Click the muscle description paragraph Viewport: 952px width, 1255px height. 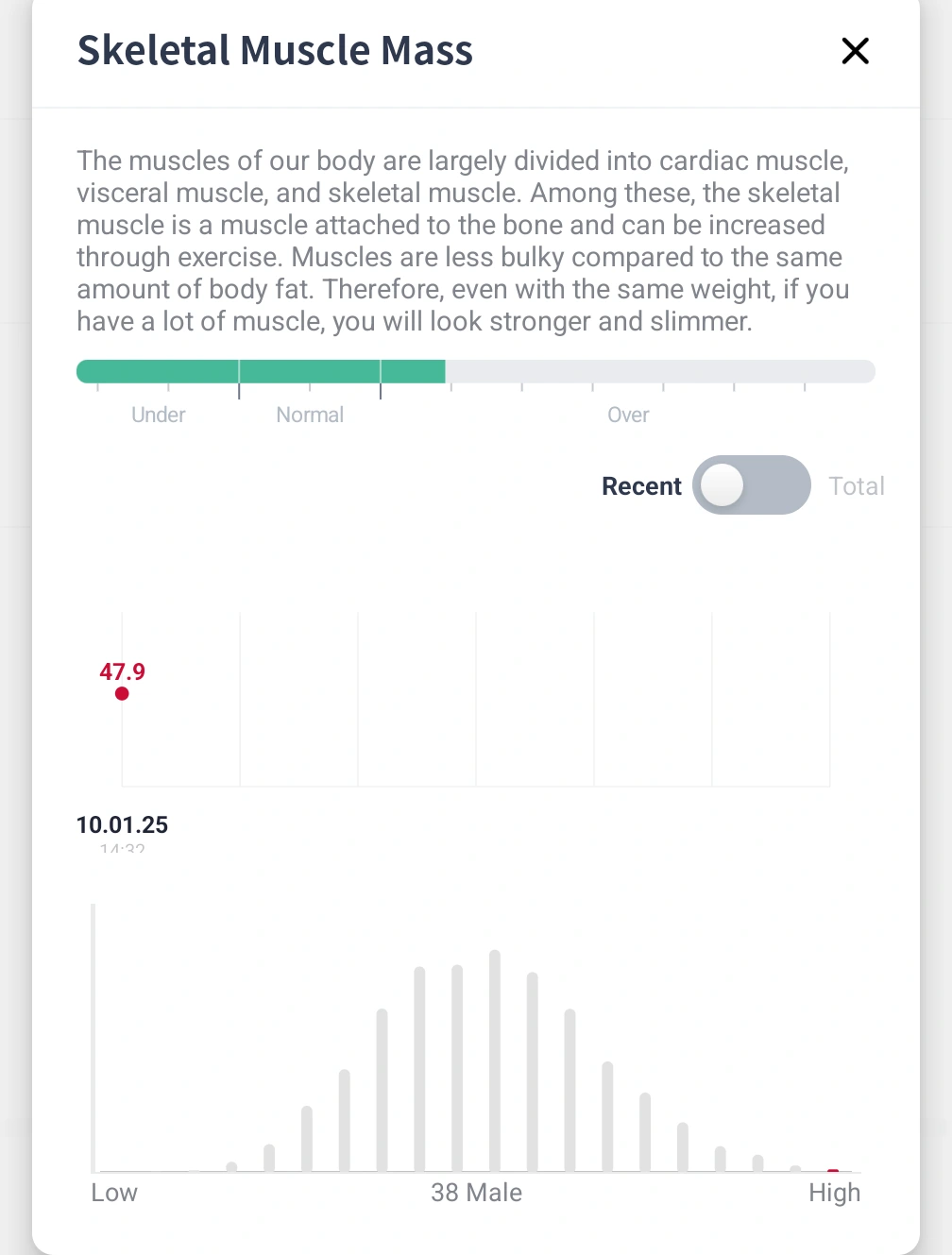pyautogui.click(x=463, y=241)
